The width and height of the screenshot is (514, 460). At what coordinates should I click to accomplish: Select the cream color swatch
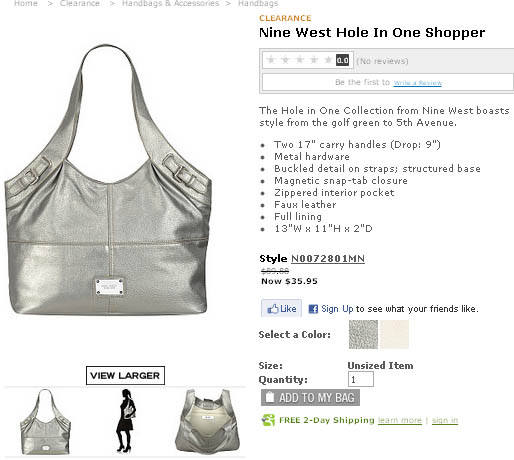(394, 334)
